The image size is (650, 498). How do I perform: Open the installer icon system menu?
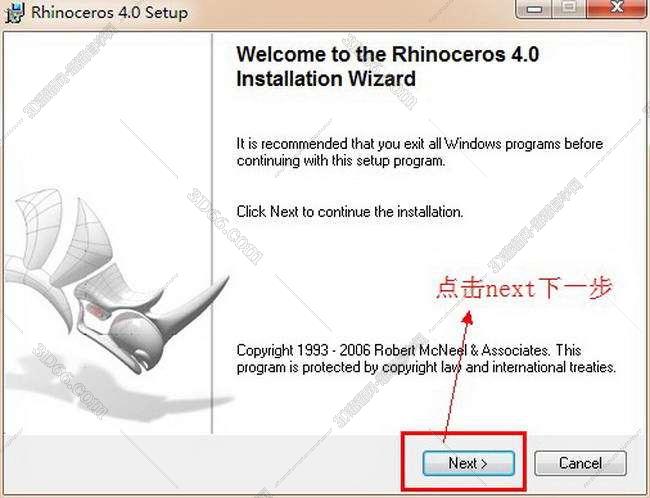[14, 12]
